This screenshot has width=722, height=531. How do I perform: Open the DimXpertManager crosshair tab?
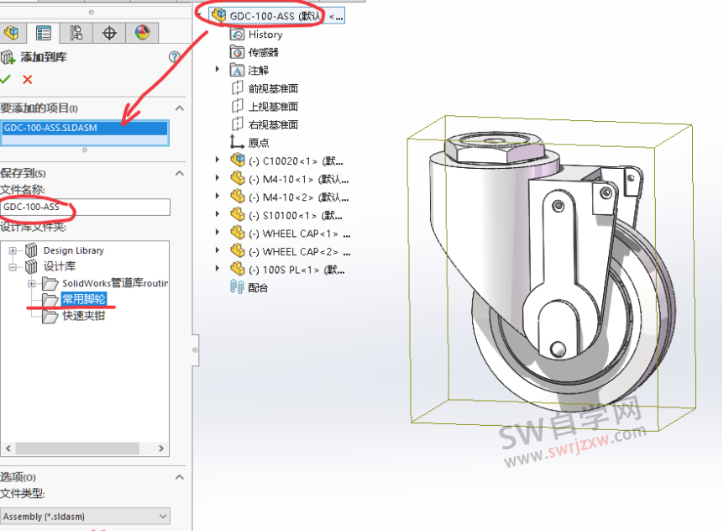click(109, 33)
